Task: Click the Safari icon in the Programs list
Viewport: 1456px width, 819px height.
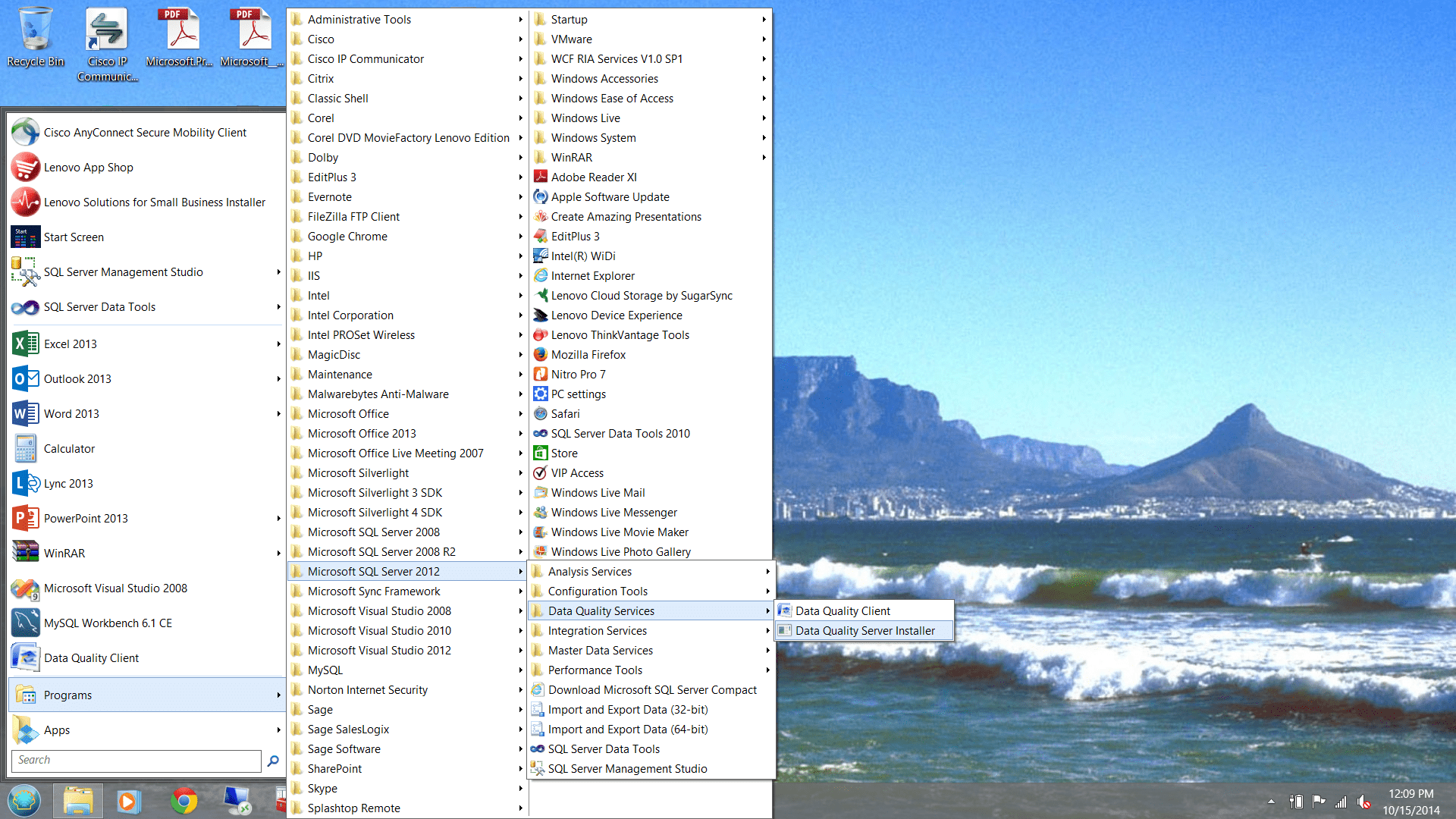Action: pos(540,413)
